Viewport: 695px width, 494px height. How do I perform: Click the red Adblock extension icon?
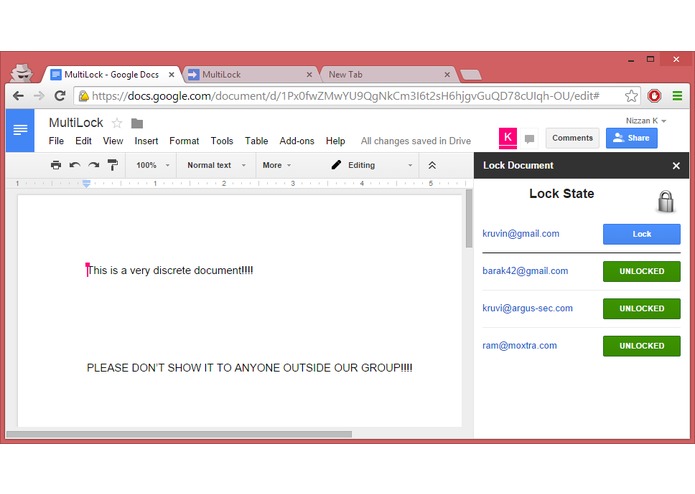pos(654,96)
